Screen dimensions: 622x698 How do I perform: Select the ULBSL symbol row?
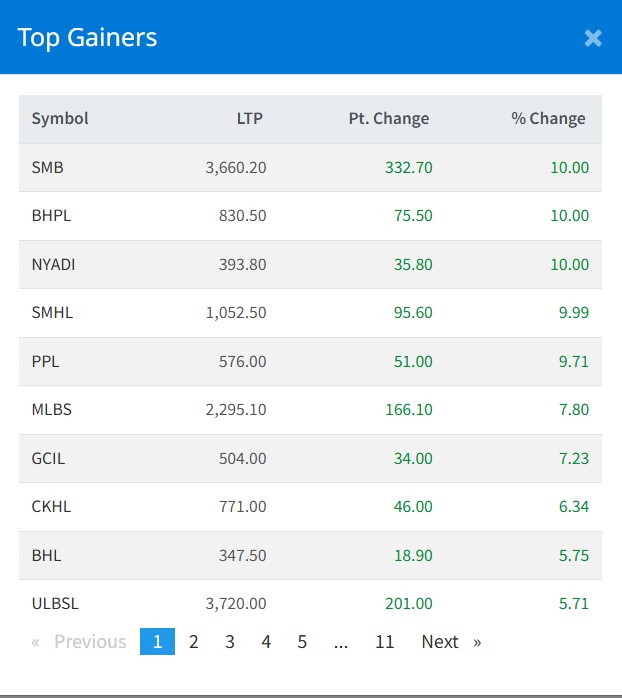coord(56,603)
